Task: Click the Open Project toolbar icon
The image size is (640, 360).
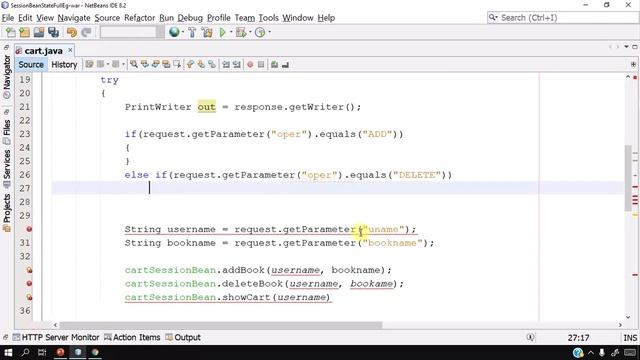Action: point(39,32)
